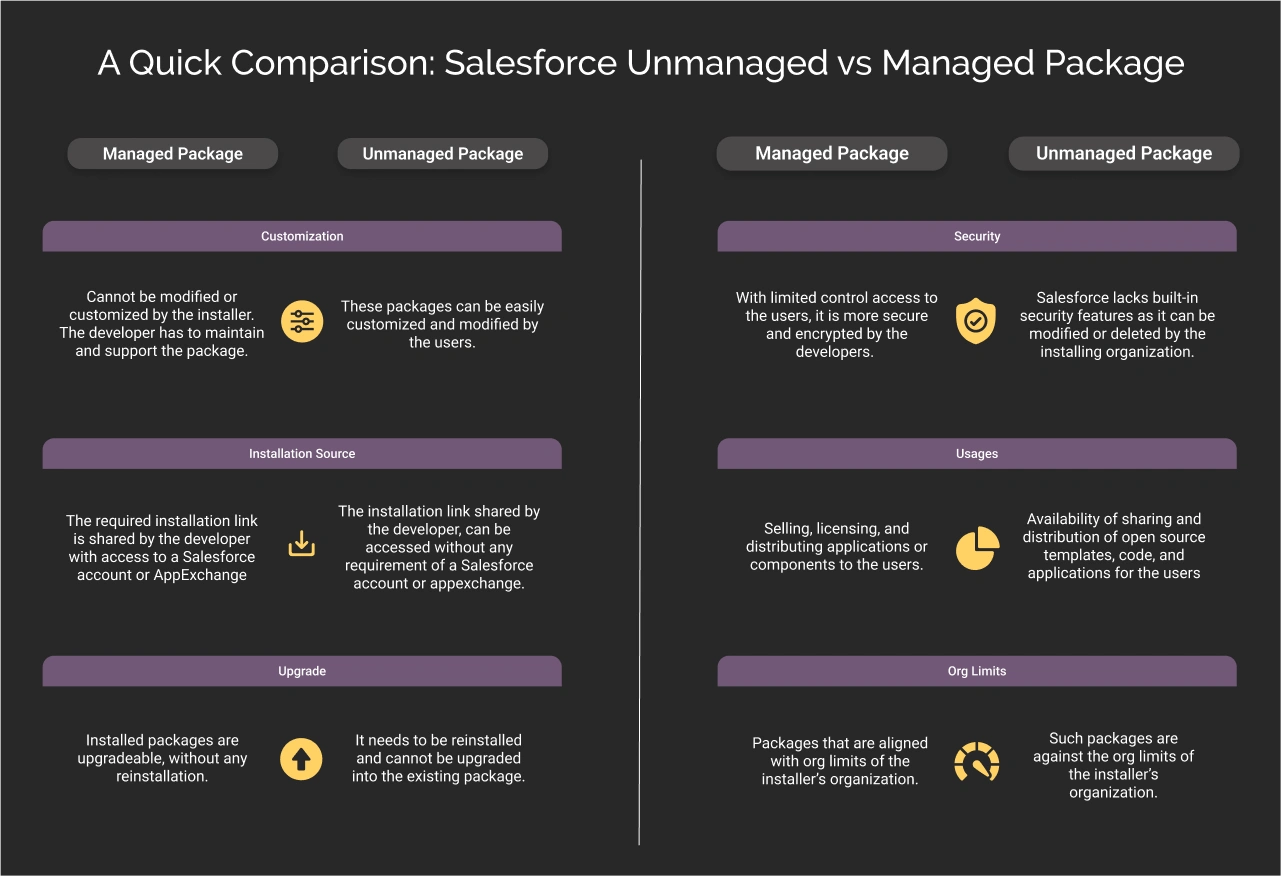The width and height of the screenshot is (1281, 876).
Task: Click text about selling and licensing applications
Action: [836, 546]
